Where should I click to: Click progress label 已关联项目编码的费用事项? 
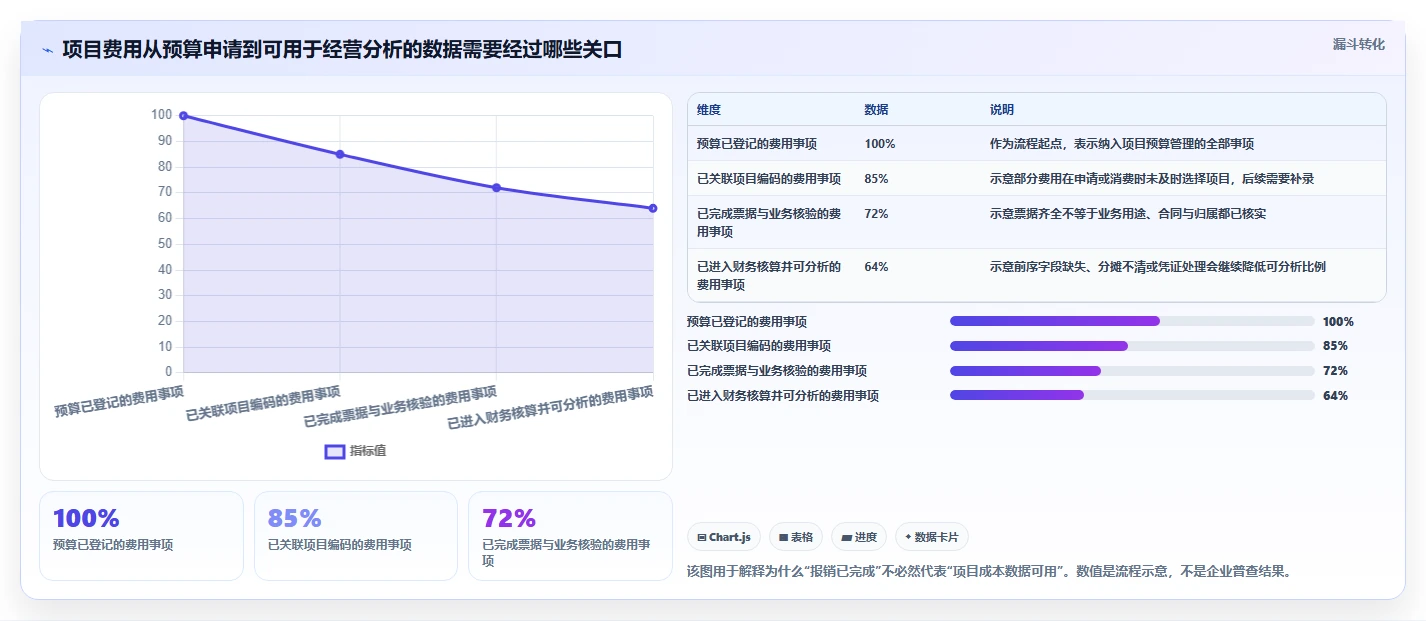pyautogui.click(x=759, y=346)
